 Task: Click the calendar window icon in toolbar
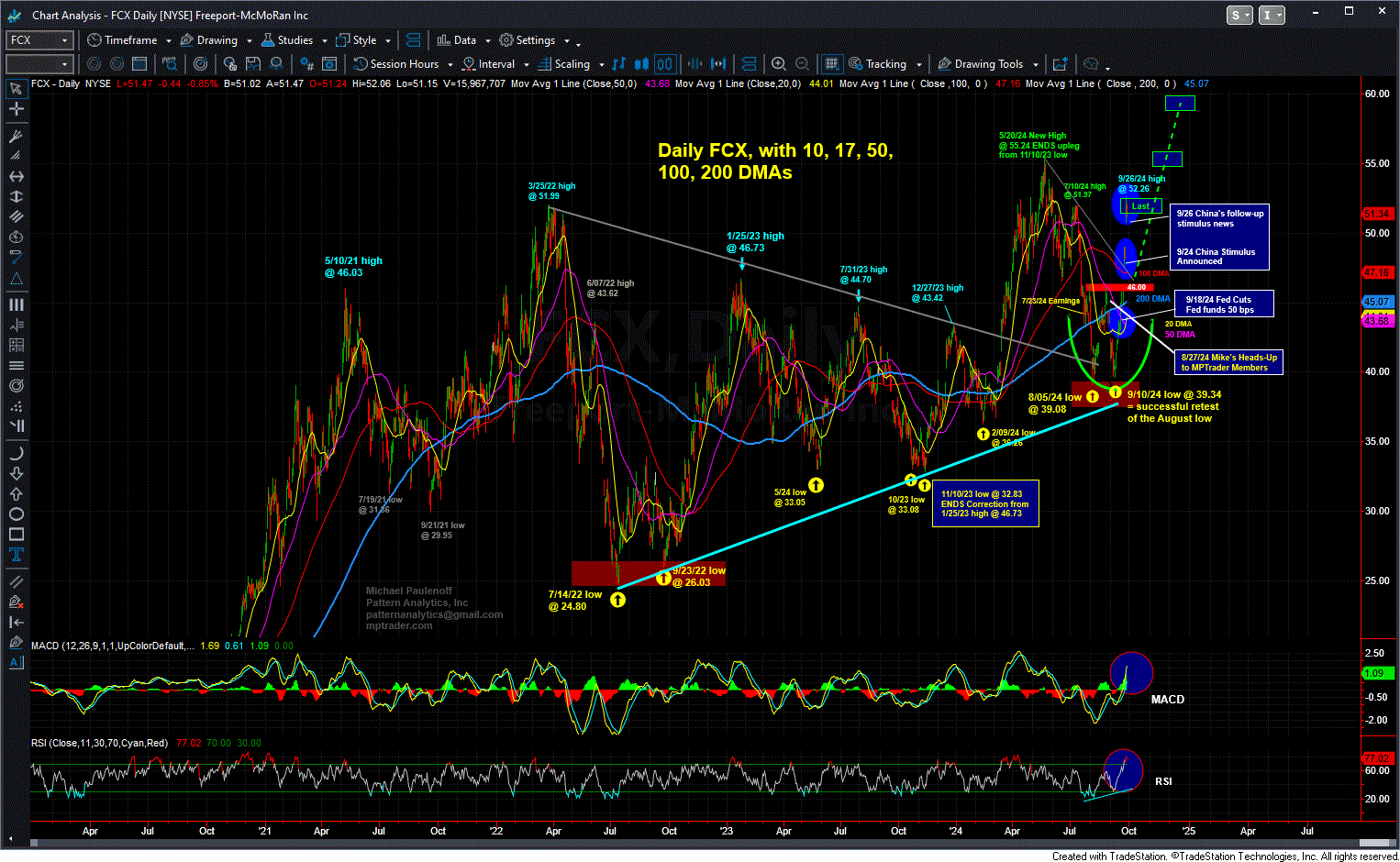pyautogui.click(x=139, y=64)
